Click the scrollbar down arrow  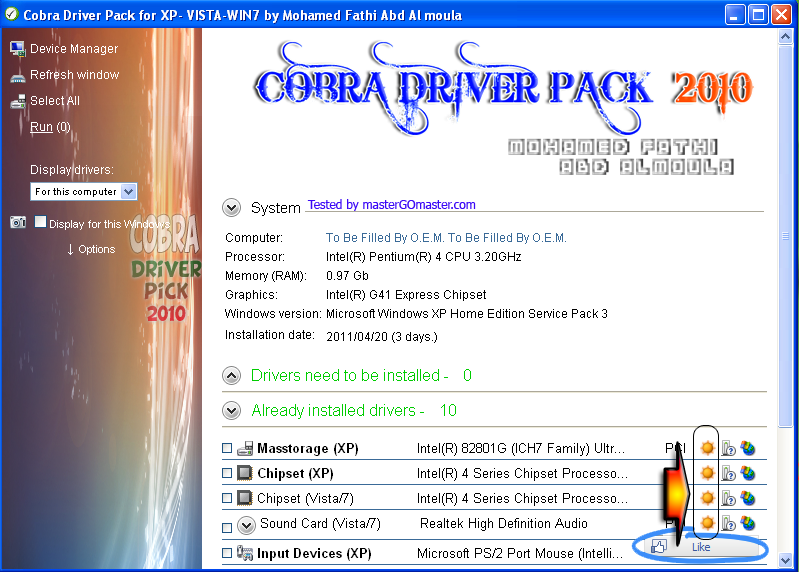coord(785,560)
